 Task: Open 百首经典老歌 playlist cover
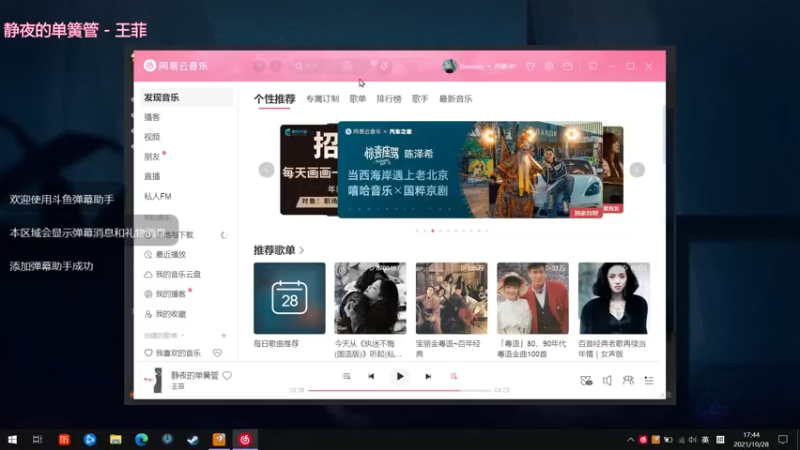coord(614,298)
